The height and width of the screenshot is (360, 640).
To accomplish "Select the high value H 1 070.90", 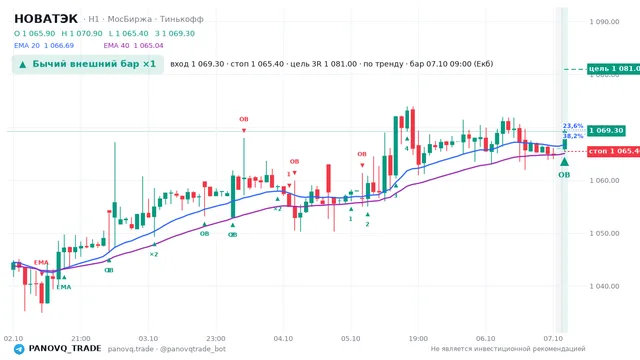I will click(x=82, y=33).
